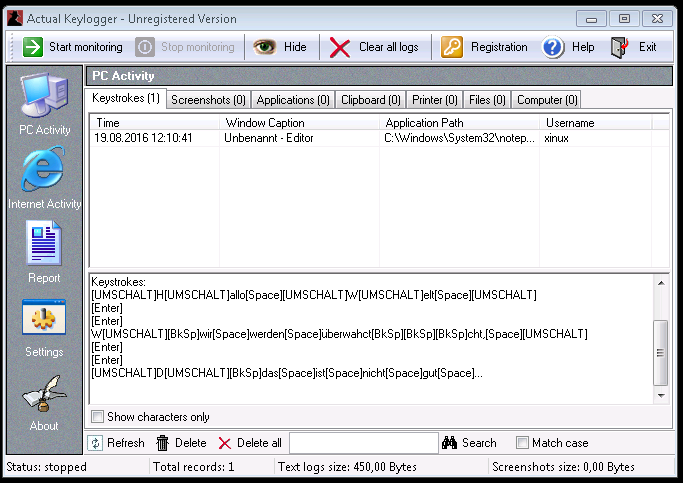Sort by the Time column header
Image resolution: width=683 pixels, height=483 pixels.
155,123
